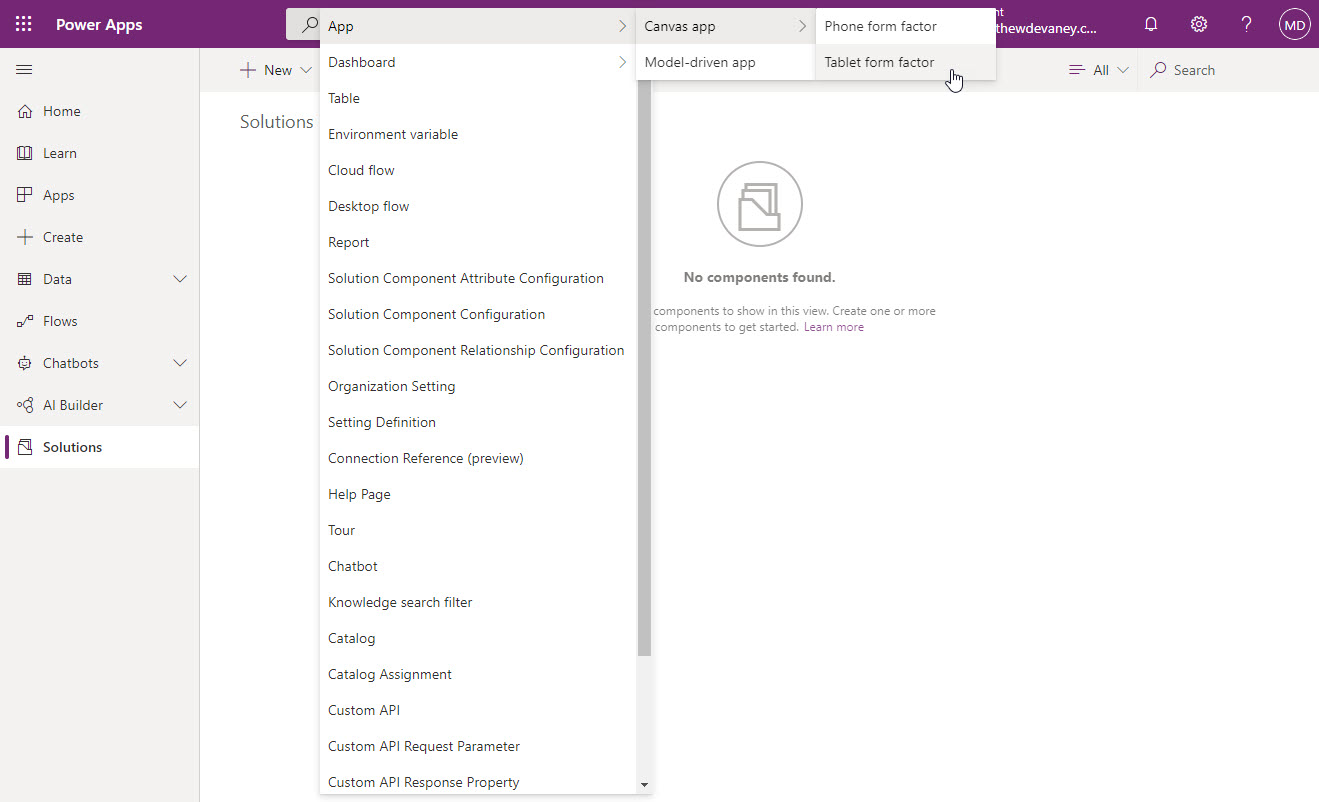Expand the Data section chevron
The width and height of the screenshot is (1319, 802).
[180, 278]
